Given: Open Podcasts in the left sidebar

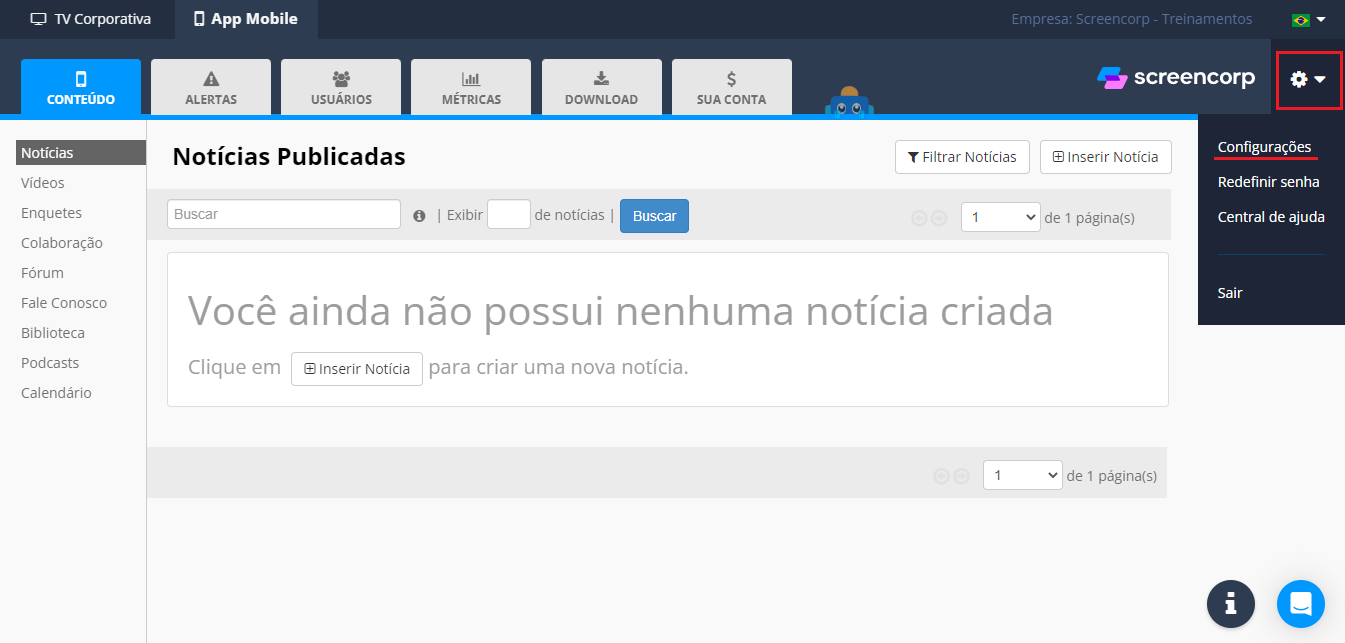Looking at the screenshot, I should coord(50,363).
